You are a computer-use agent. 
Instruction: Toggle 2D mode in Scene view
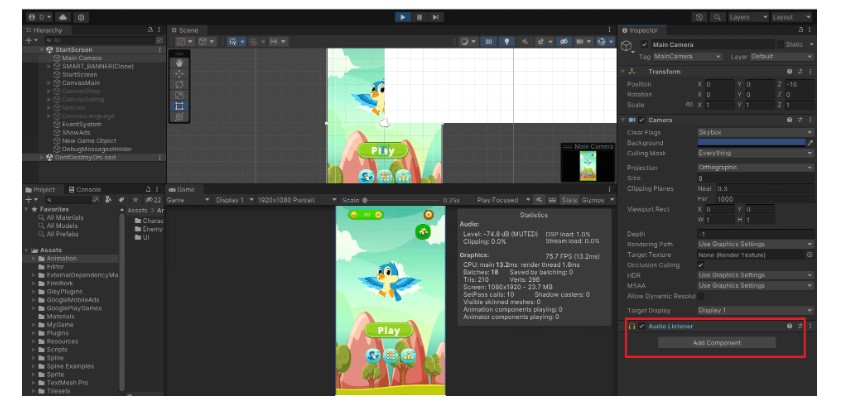click(x=489, y=42)
